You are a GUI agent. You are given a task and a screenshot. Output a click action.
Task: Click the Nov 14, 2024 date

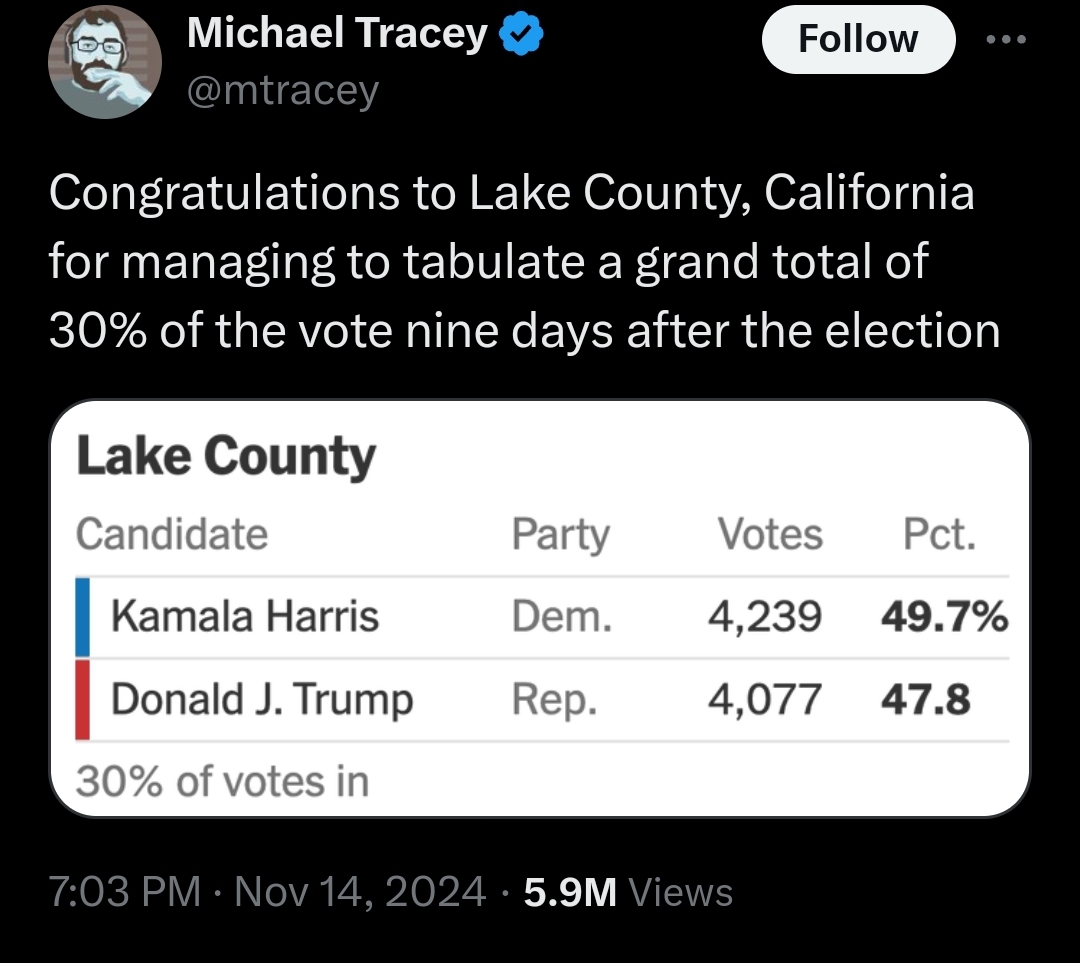coord(360,891)
